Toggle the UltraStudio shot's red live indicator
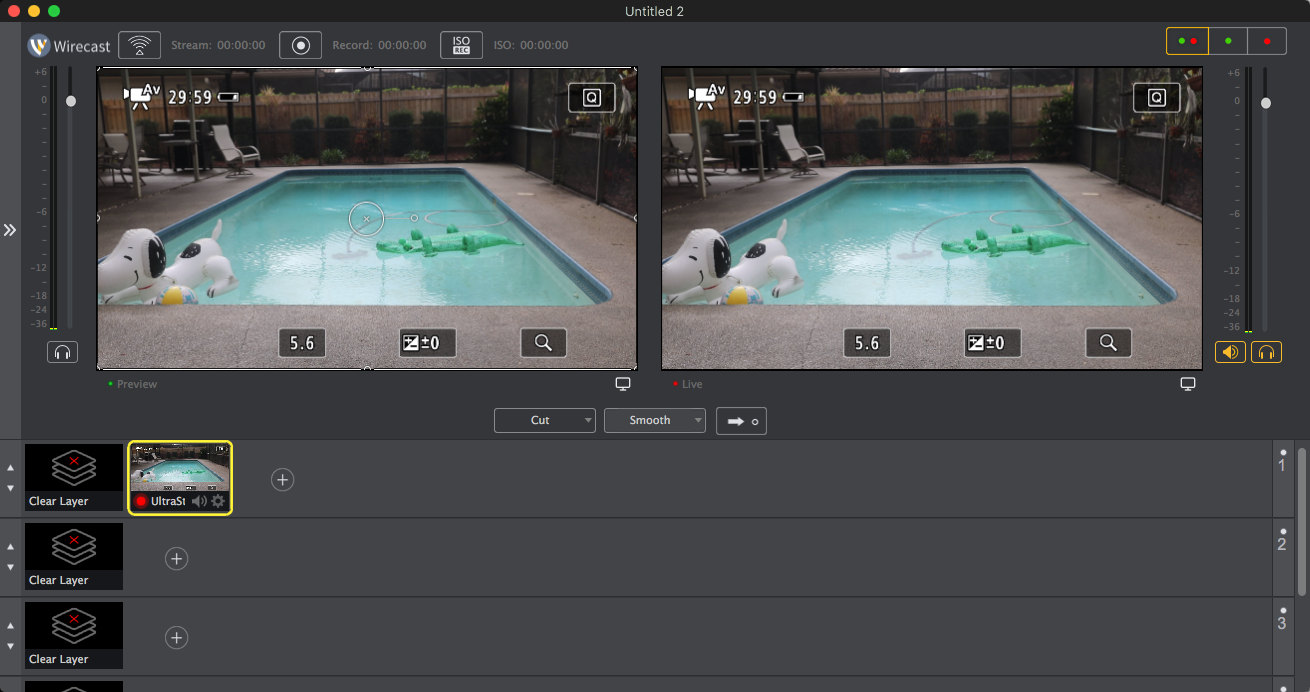The height and width of the screenshot is (692, 1310). [141, 501]
